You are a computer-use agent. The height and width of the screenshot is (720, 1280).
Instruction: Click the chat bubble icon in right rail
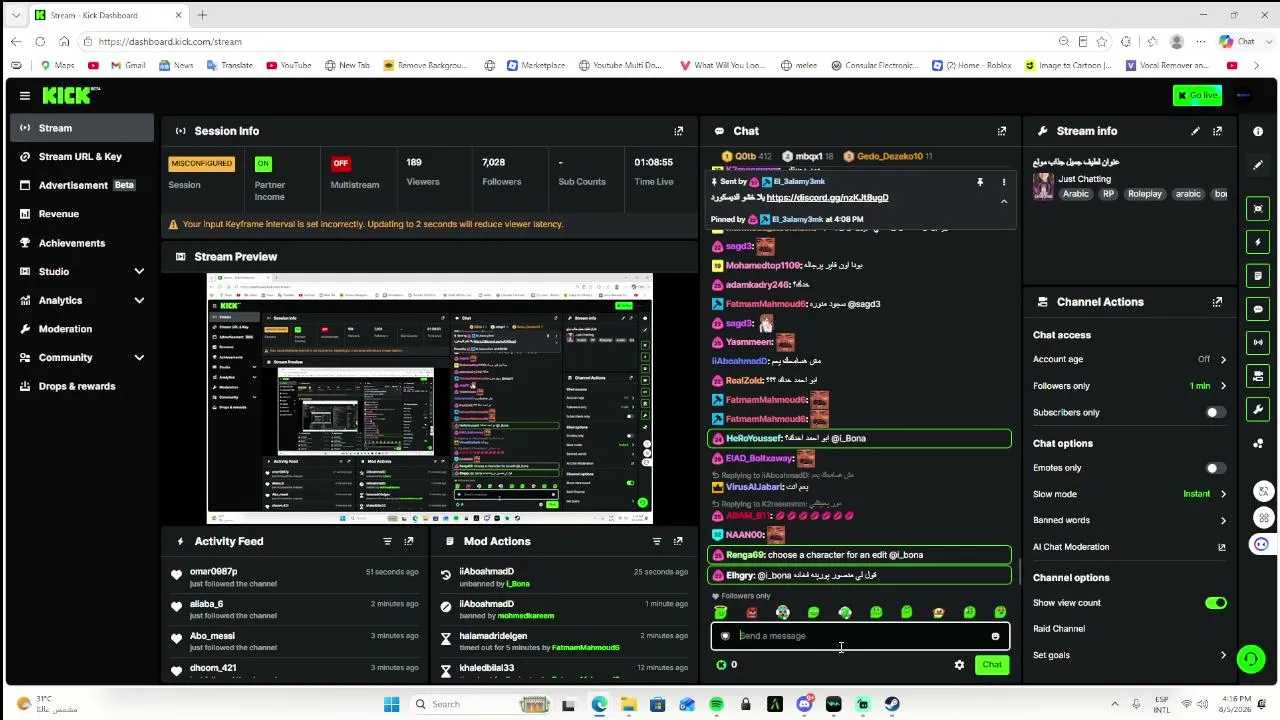(x=1258, y=309)
